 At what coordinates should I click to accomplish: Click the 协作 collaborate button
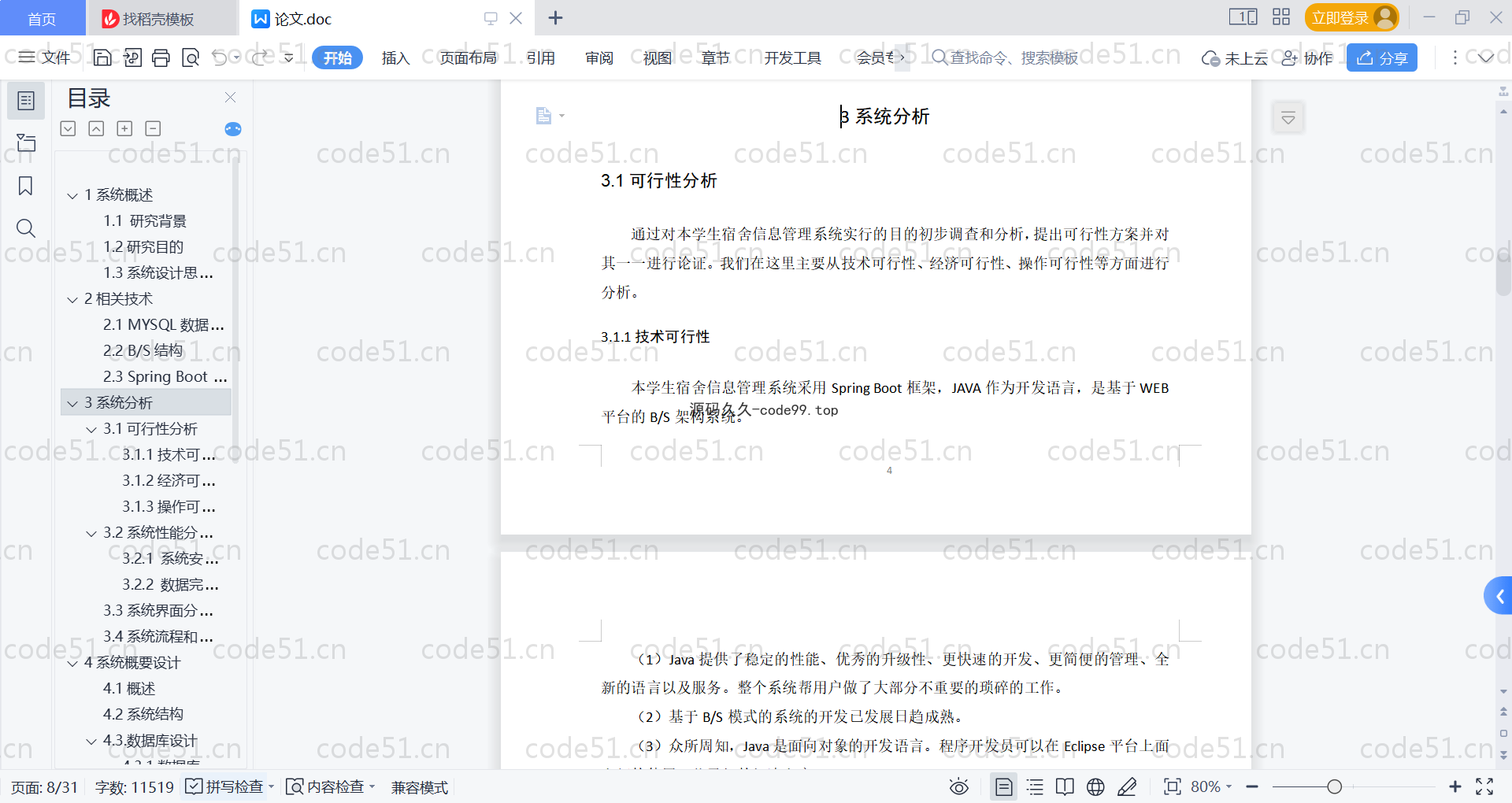(1307, 57)
